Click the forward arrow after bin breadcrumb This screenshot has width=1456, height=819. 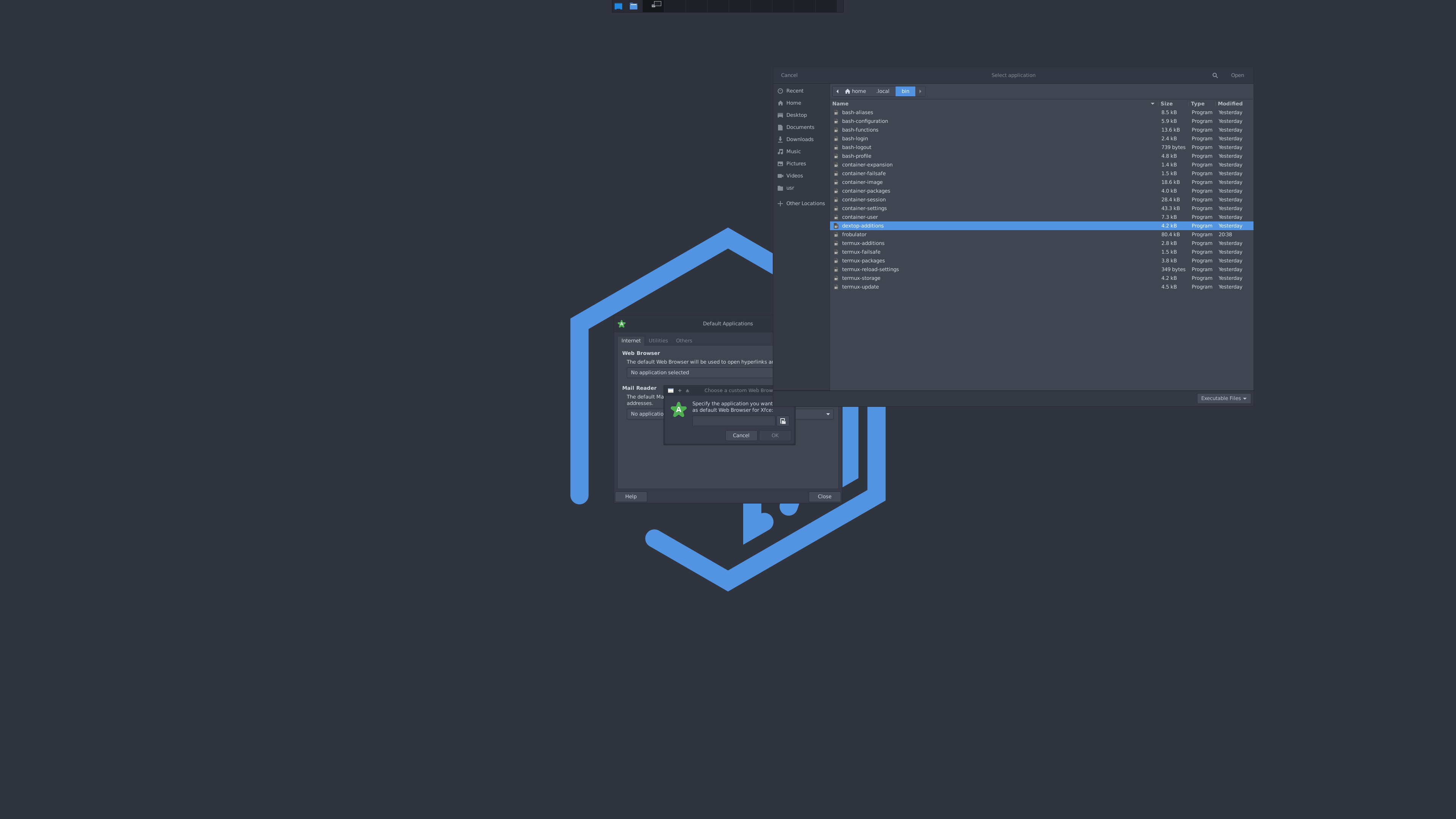(x=920, y=91)
